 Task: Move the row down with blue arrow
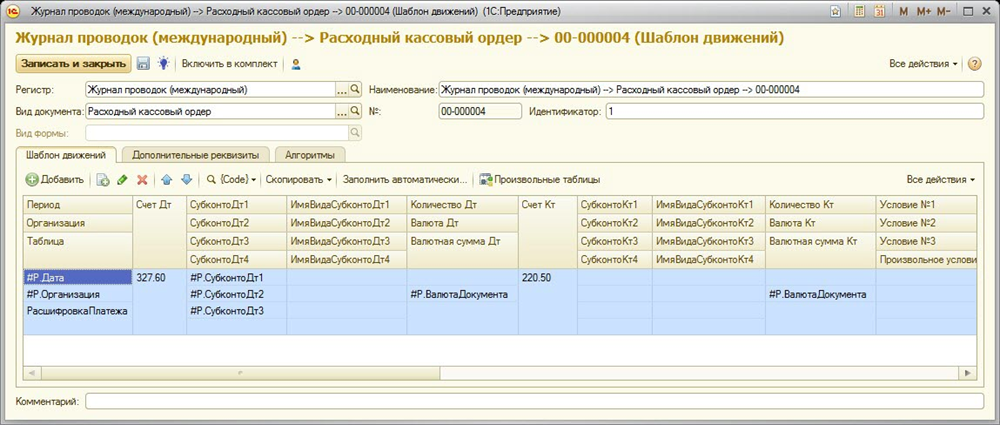186,180
